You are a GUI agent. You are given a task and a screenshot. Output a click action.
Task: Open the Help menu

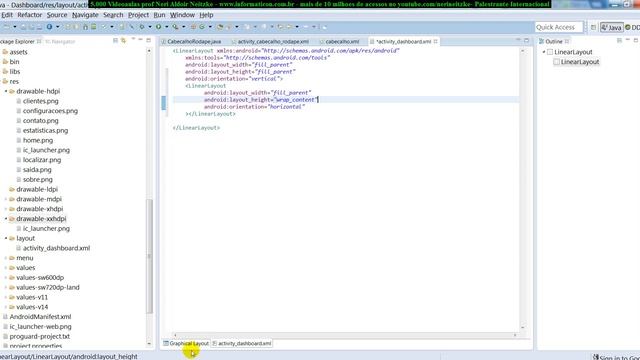click(x=206, y=15)
